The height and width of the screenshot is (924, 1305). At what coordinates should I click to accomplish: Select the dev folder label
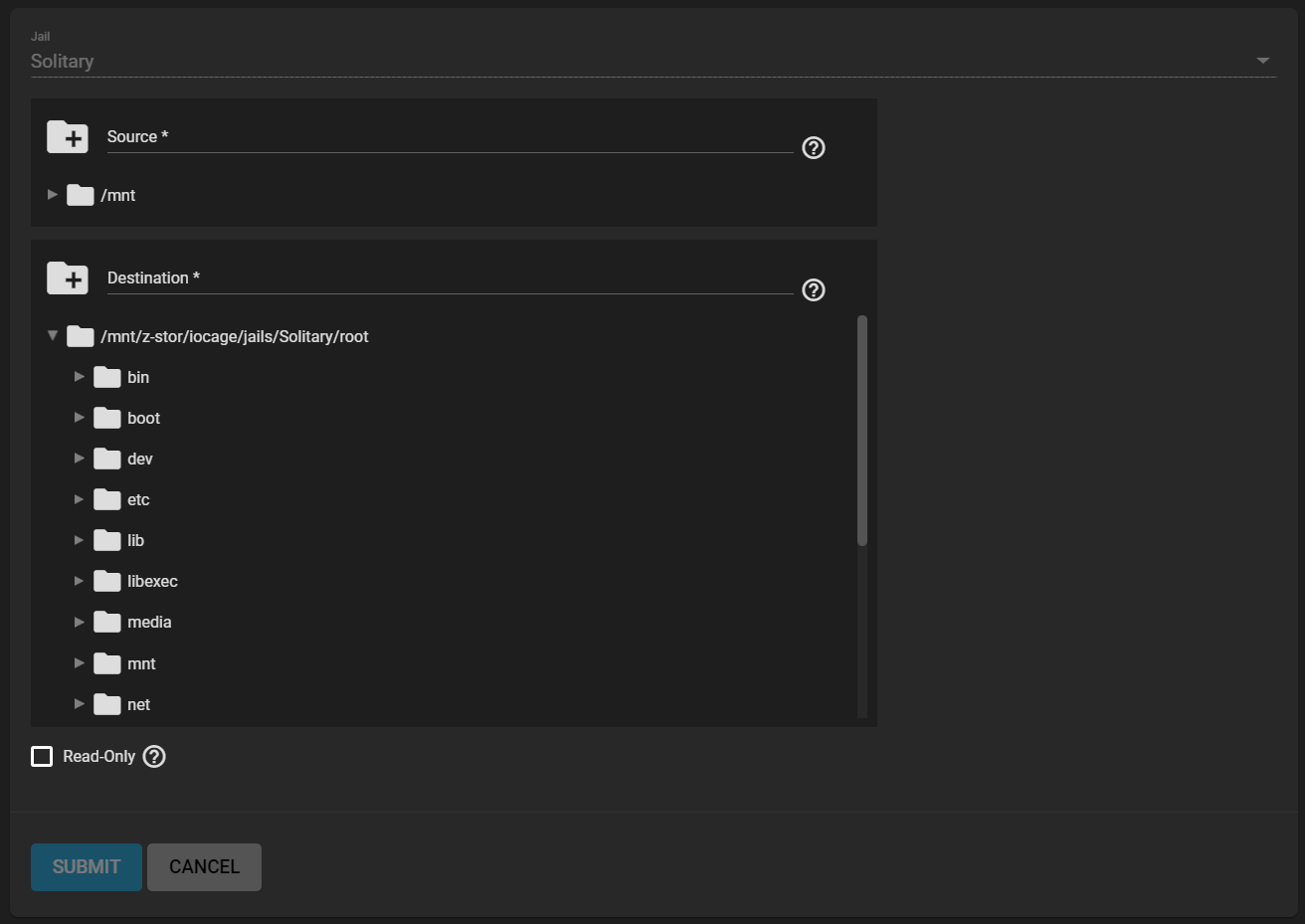coord(140,460)
